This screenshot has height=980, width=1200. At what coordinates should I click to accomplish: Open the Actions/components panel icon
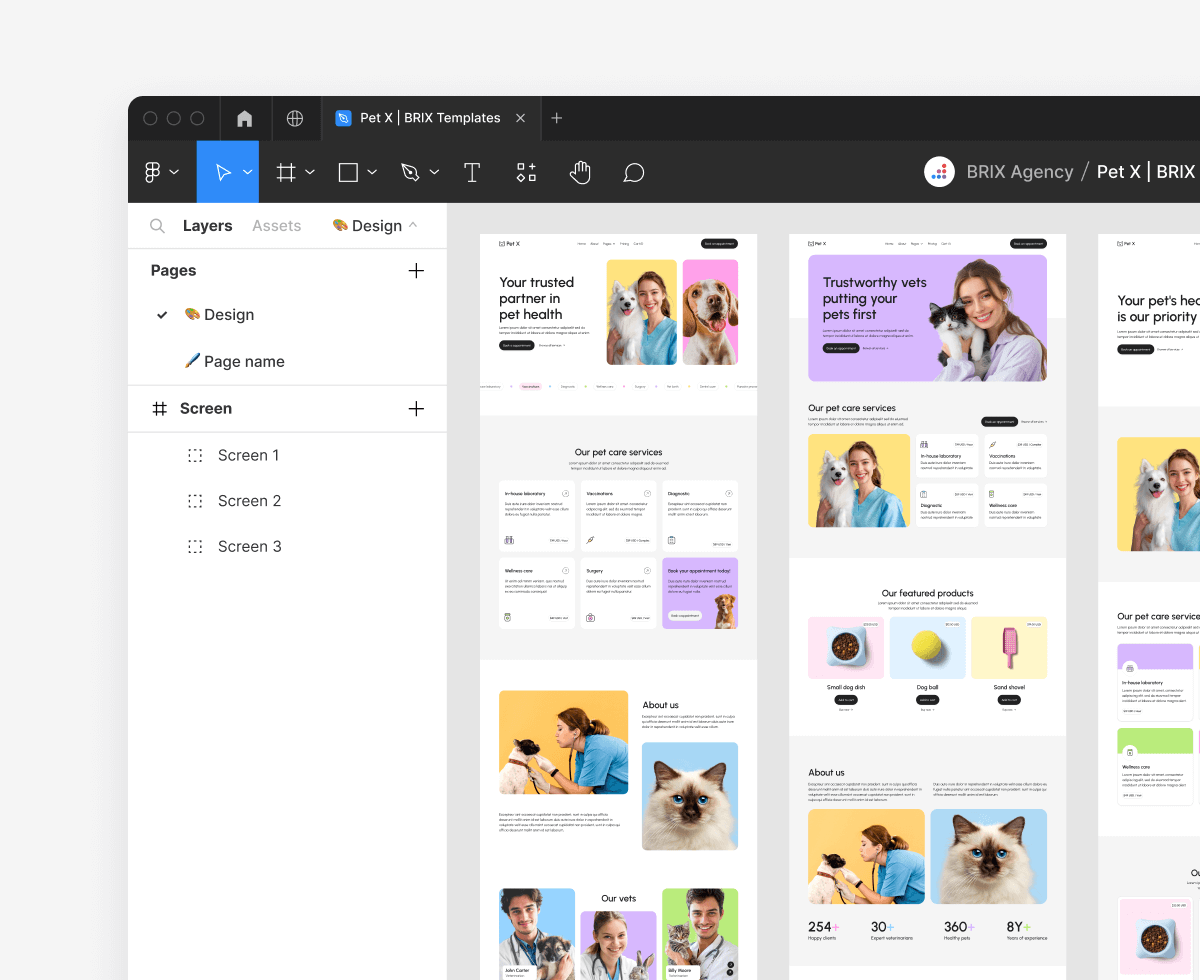coord(526,171)
